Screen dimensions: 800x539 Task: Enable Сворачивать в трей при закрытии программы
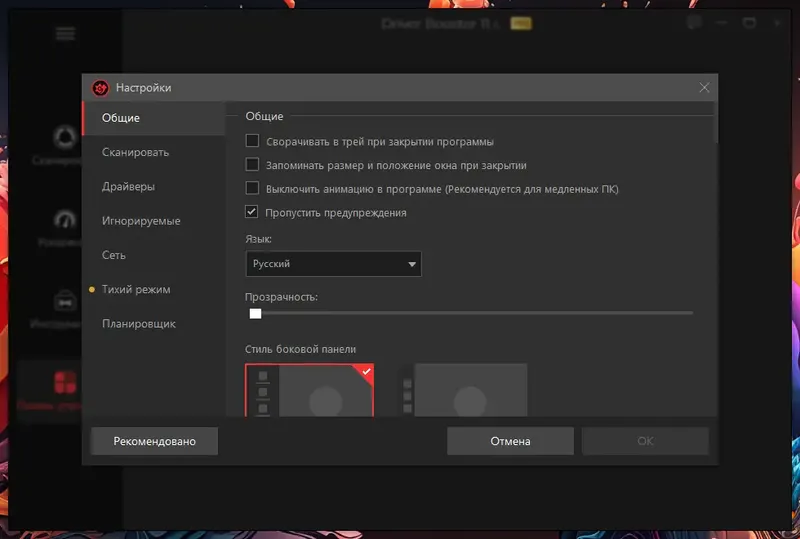252,141
